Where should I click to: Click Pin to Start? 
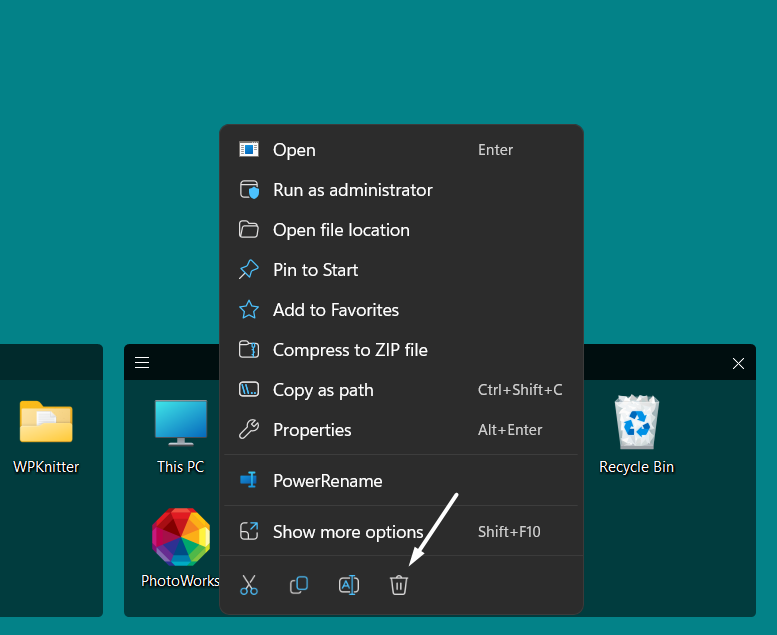(x=315, y=270)
